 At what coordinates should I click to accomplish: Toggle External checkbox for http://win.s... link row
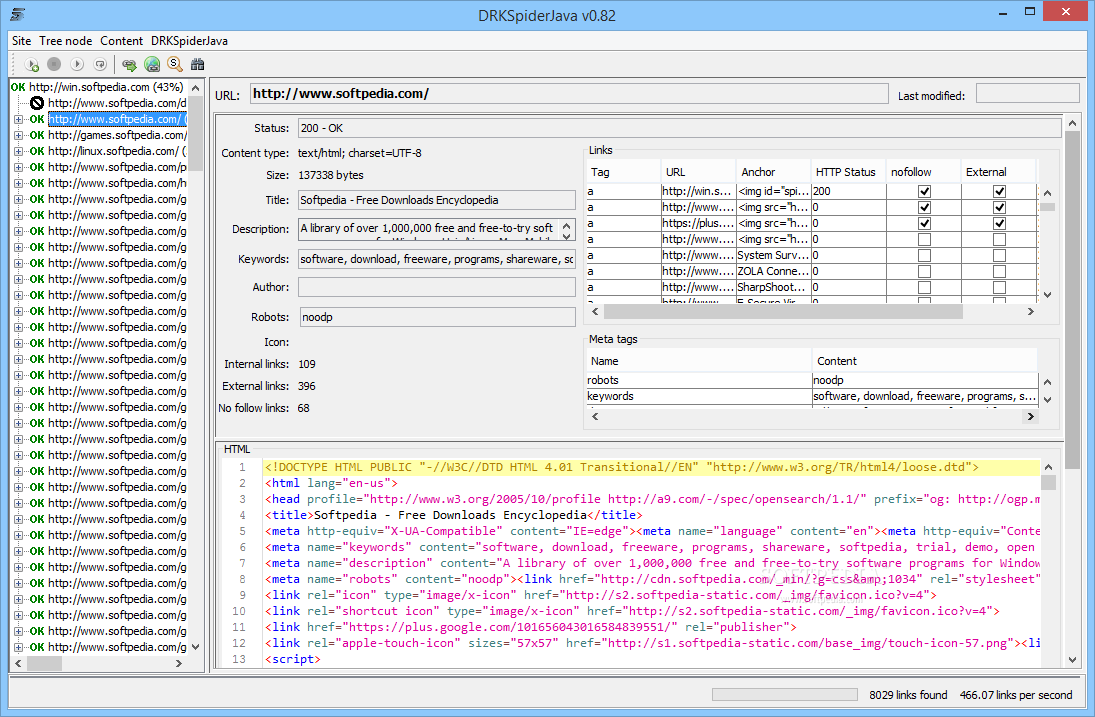999,191
